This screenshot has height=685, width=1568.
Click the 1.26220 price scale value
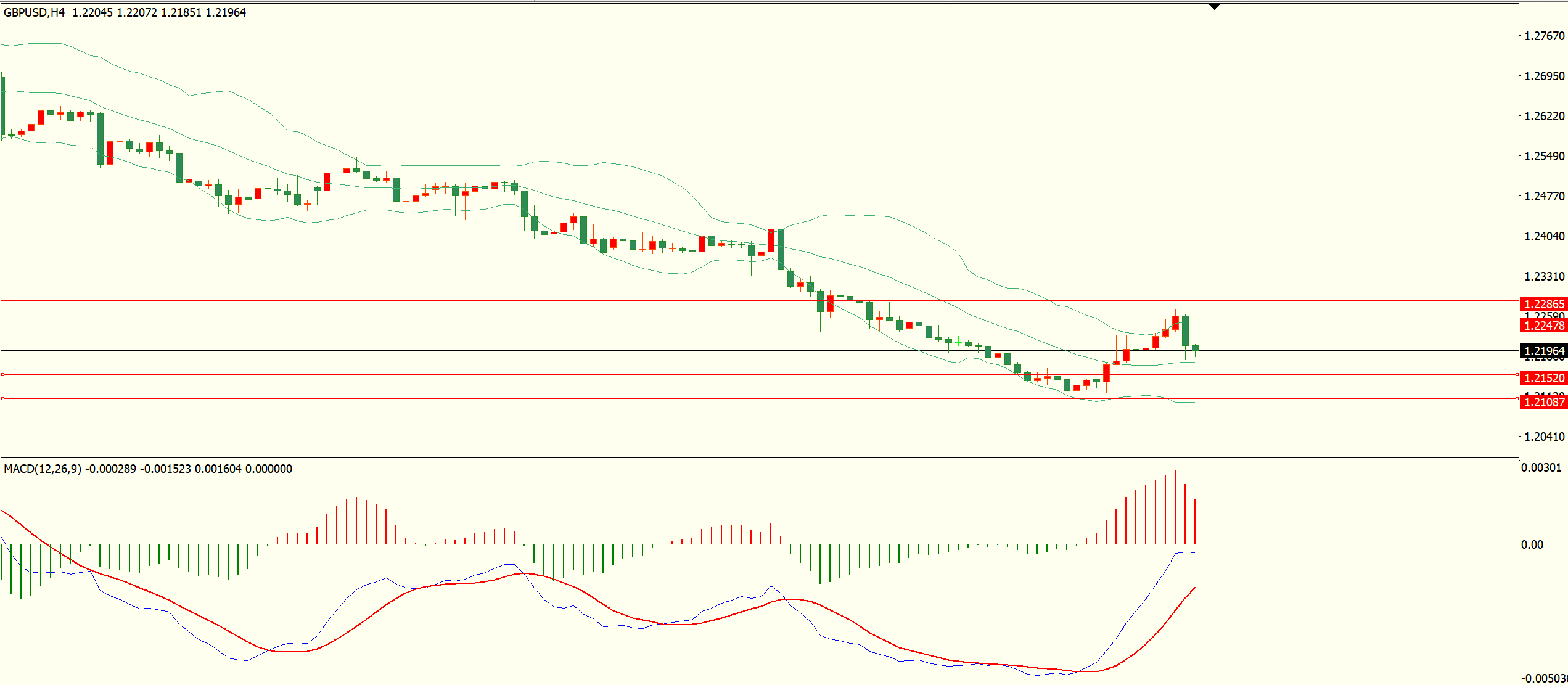pos(1544,116)
